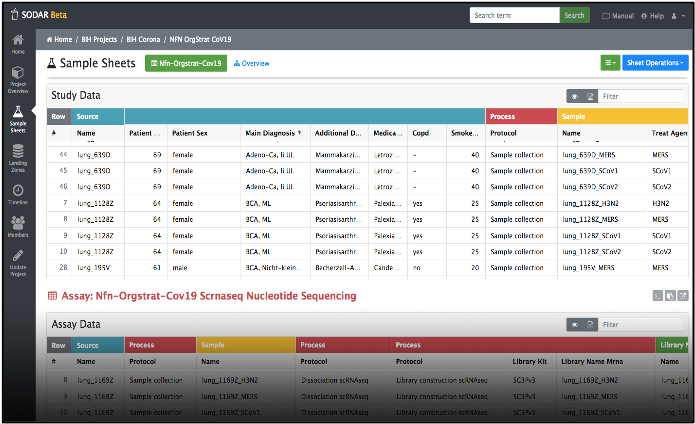This screenshot has width=695, height=424.
Task: Click the assay table icon beside title
Action: [x=52, y=296]
